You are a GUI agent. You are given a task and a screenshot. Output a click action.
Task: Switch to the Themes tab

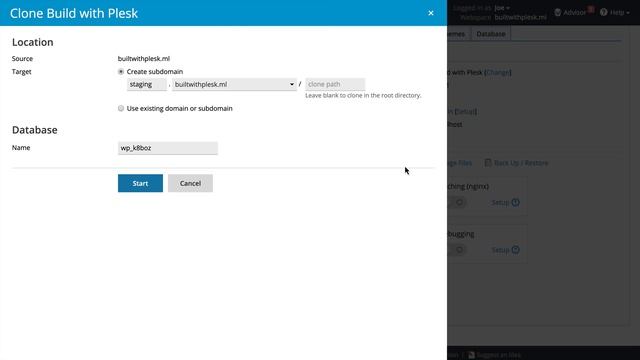pos(456,34)
